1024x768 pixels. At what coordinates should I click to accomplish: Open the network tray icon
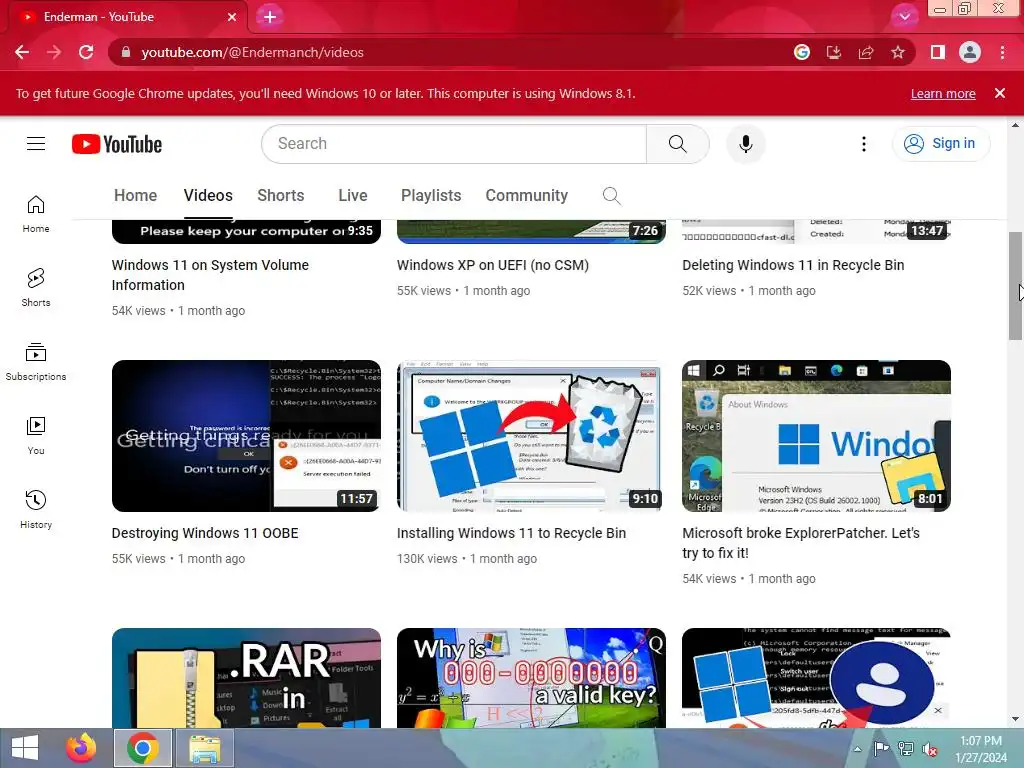(x=906, y=749)
